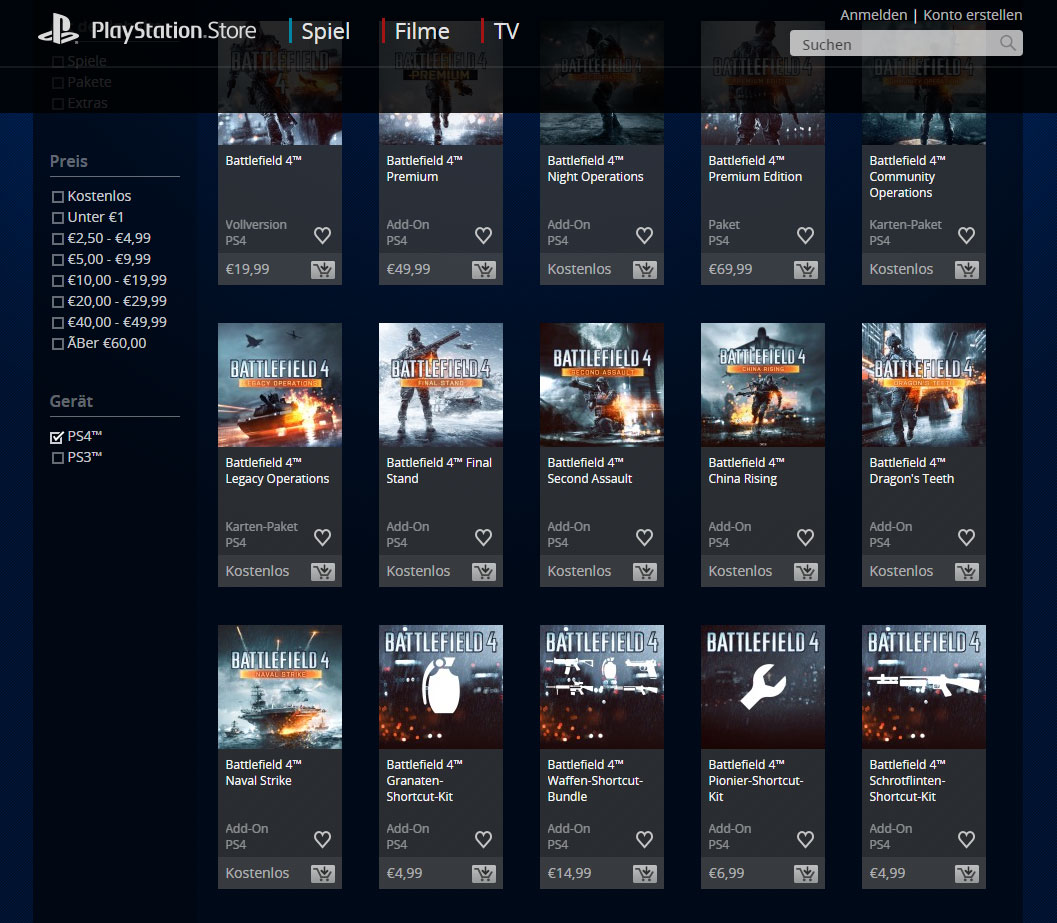Uncheck the PS4 device filter
The width and height of the screenshot is (1057, 923).
[x=58, y=437]
